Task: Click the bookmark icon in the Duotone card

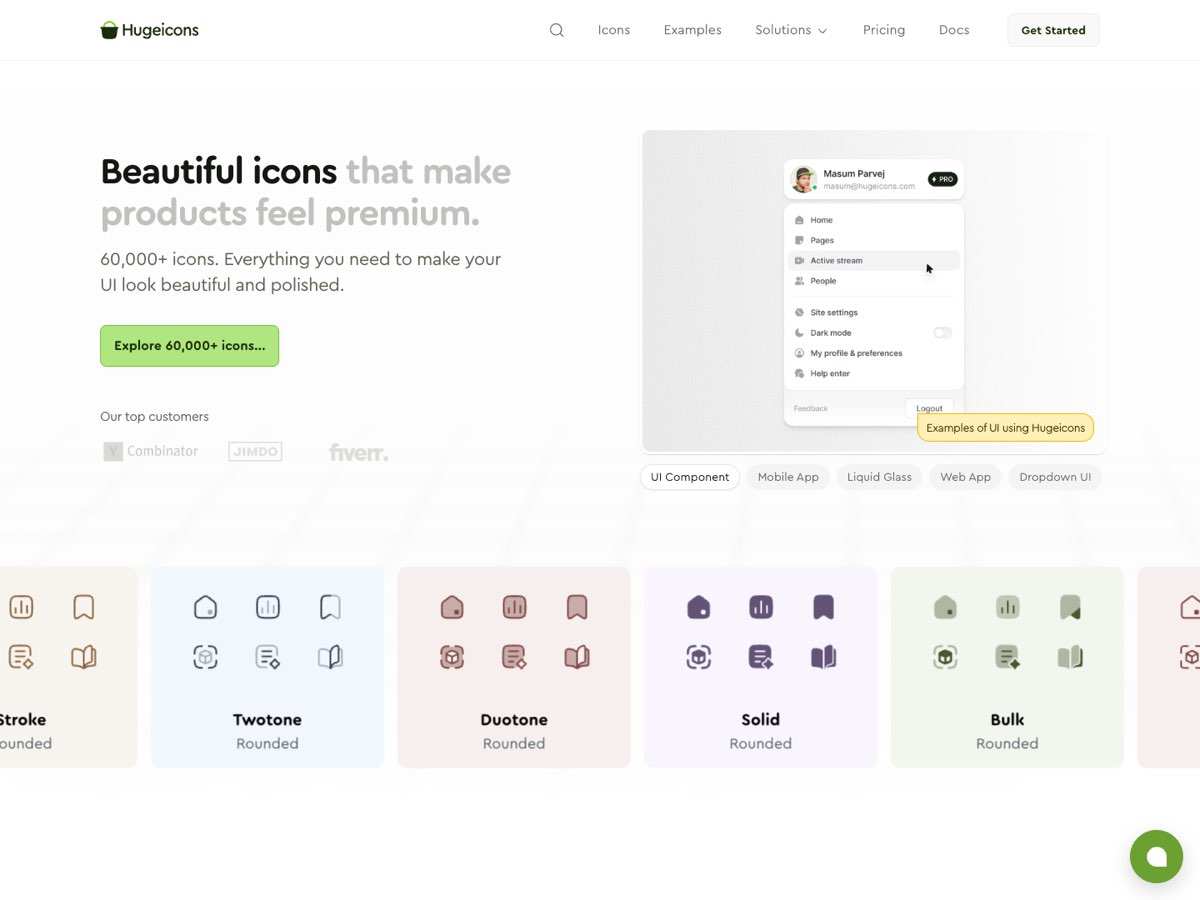Action: pos(577,607)
